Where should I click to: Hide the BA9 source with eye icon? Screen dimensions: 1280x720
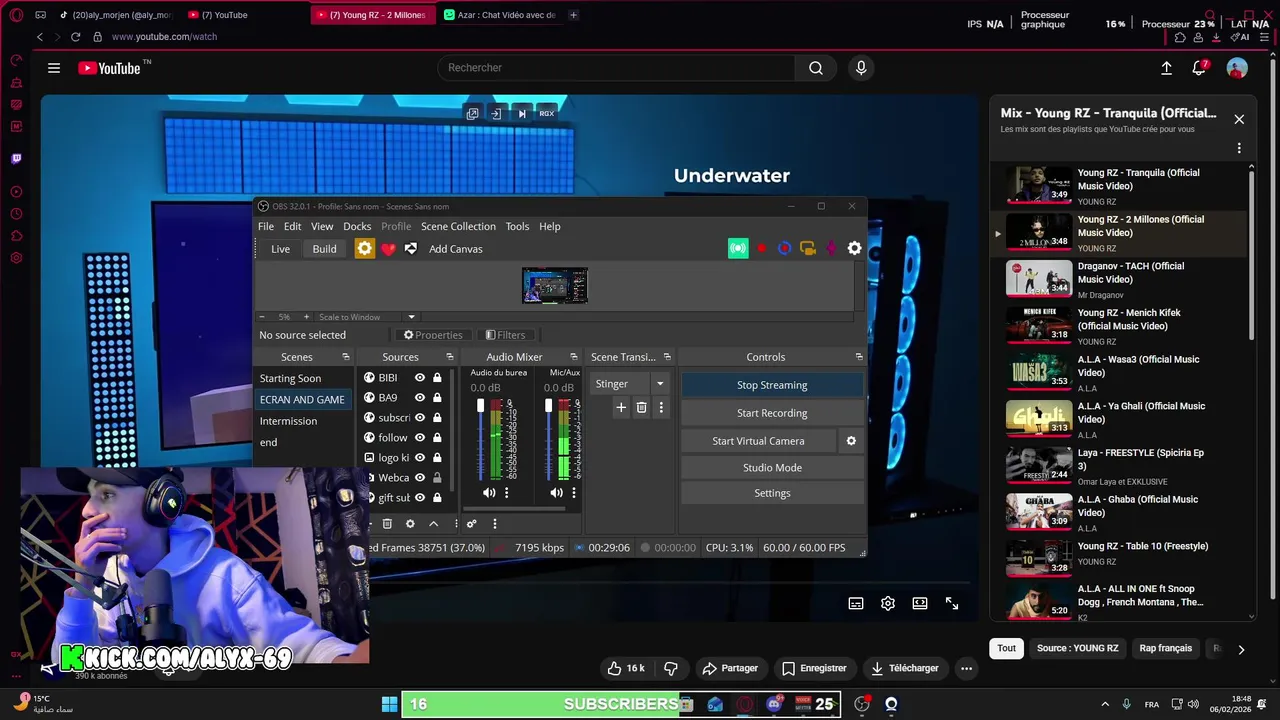pyautogui.click(x=420, y=398)
